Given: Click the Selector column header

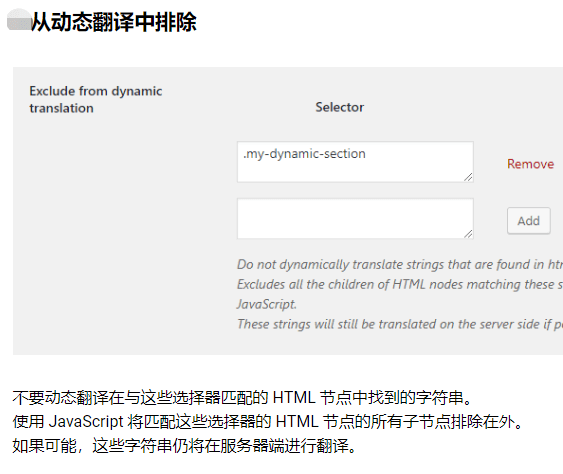Looking at the screenshot, I should tap(340, 107).
